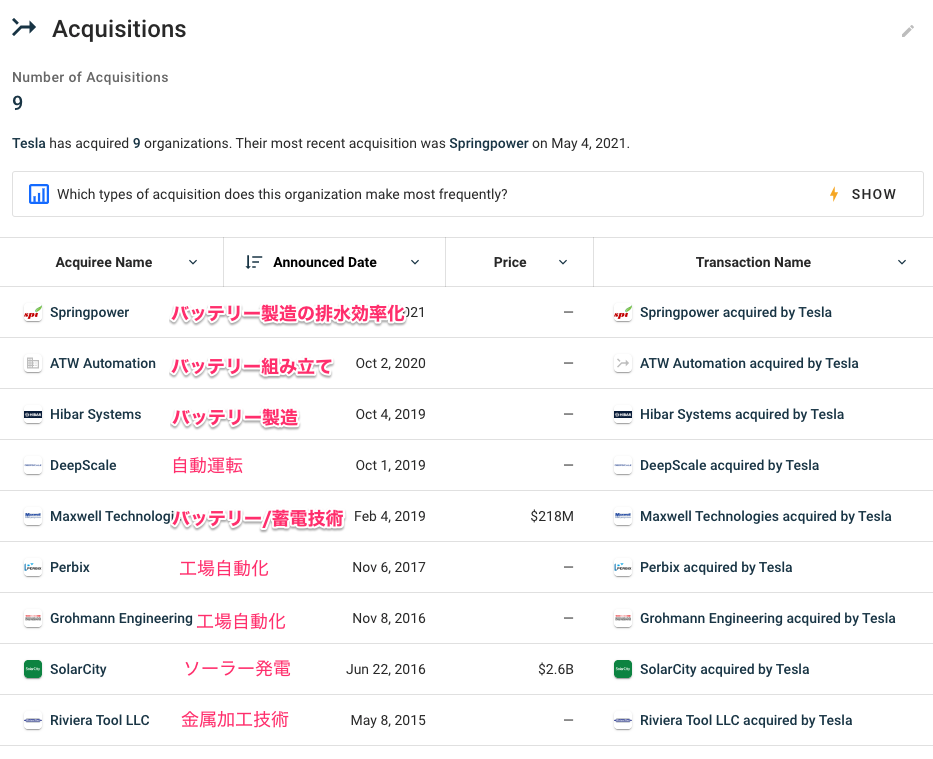
Task: Click the pencil edit icon
Action: (x=907, y=31)
